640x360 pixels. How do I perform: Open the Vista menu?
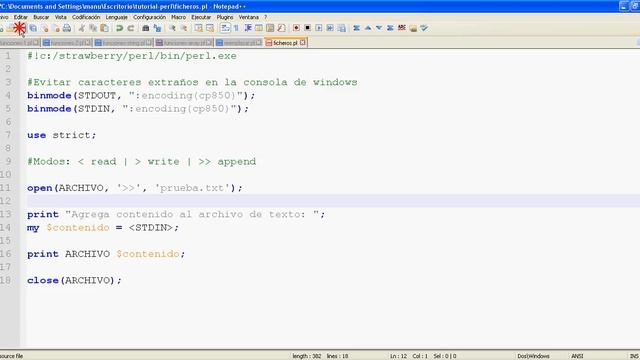60,17
